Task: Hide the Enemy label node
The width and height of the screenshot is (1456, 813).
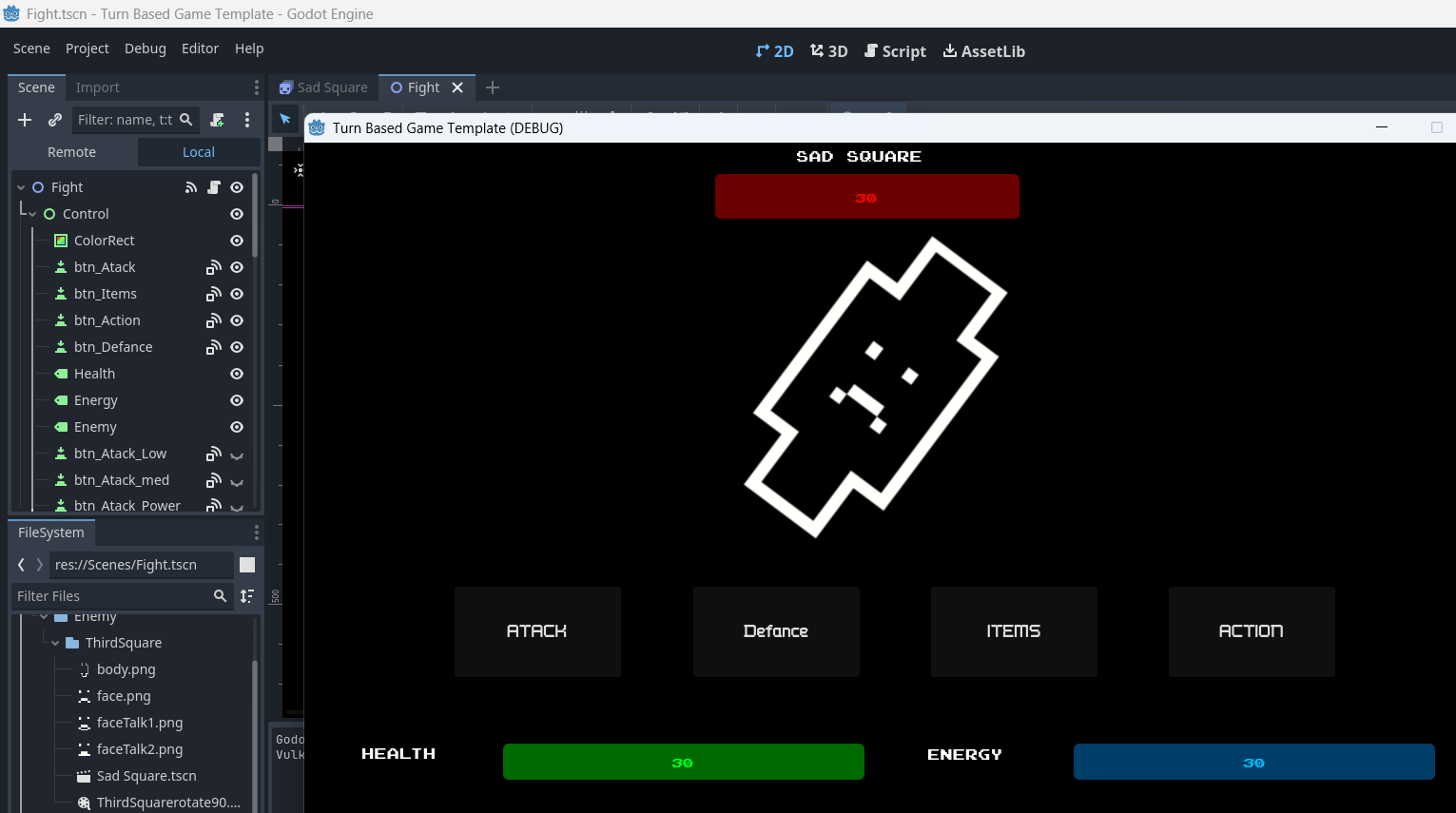Action: pos(237,427)
